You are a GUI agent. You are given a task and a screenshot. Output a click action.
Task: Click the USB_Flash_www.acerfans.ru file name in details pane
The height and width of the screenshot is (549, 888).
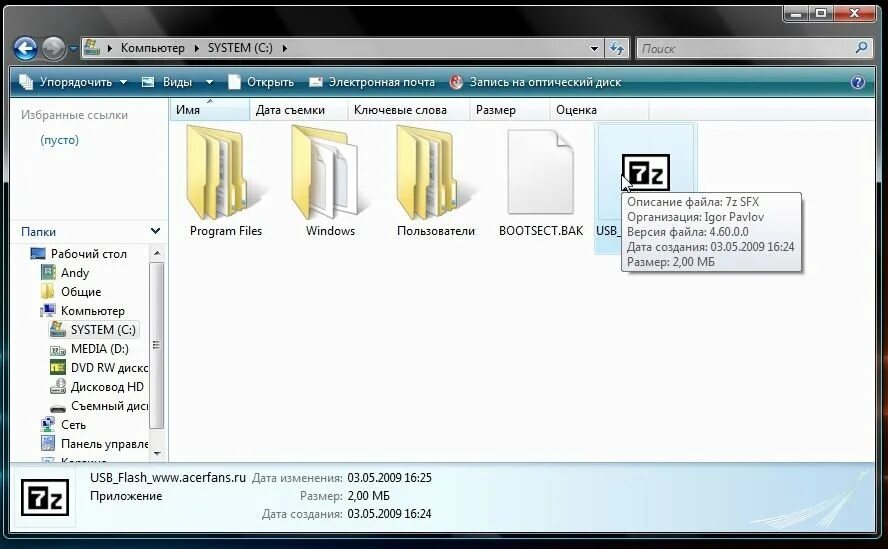click(x=168, y=478)
